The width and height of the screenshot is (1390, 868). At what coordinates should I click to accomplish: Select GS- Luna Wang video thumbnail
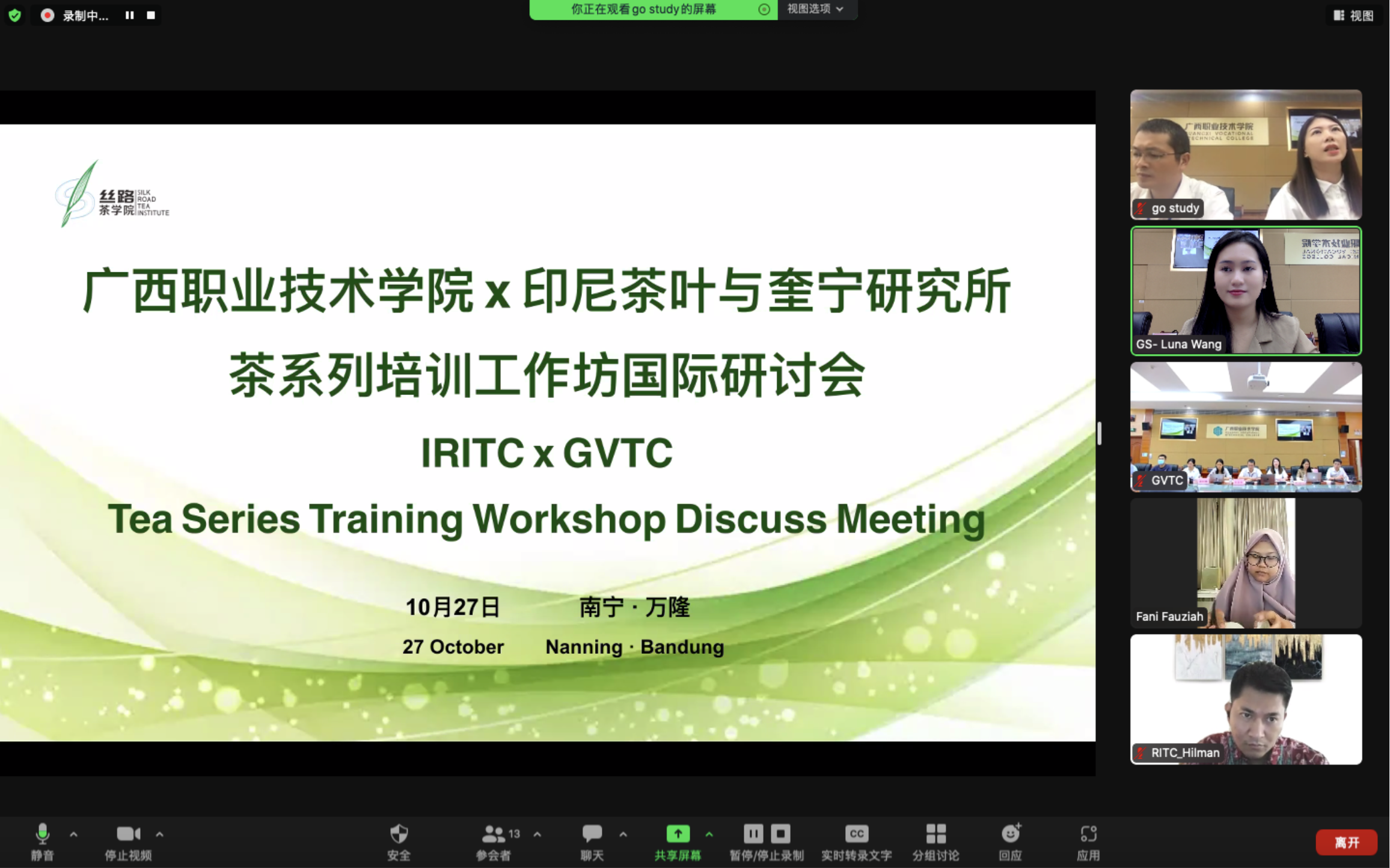pos(1246,291)
